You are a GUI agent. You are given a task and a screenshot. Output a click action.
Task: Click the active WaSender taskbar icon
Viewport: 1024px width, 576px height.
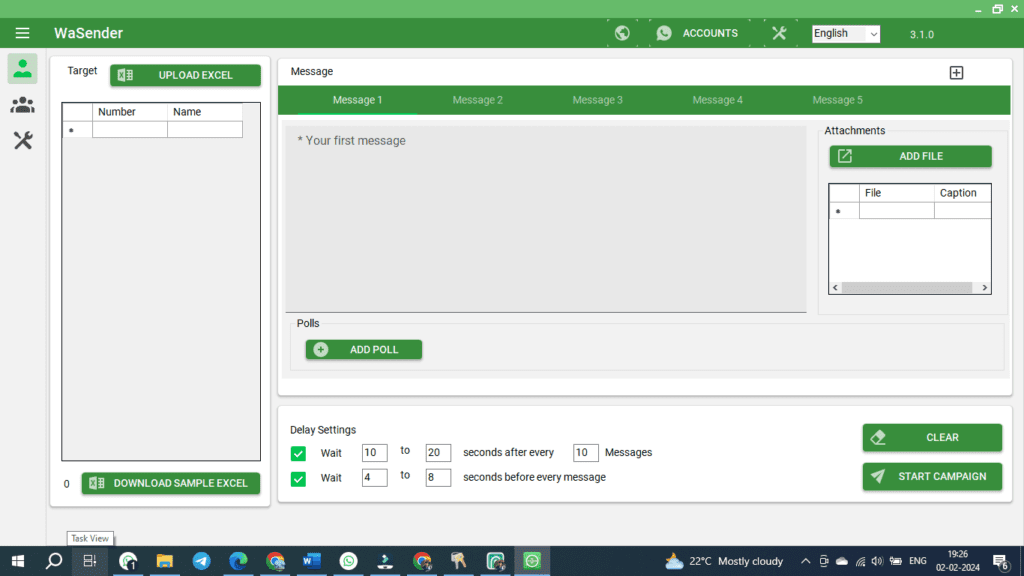[x=532, y=561]
